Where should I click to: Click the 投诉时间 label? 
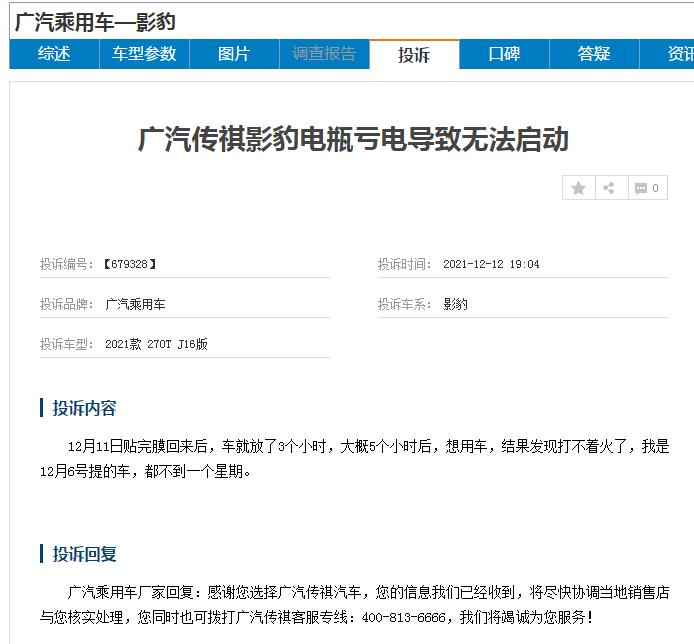[x=405, y=264]
